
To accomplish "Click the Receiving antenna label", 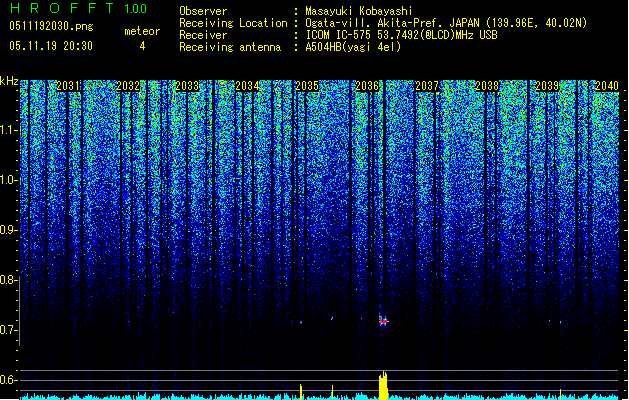I will click(x=230, y=47).
